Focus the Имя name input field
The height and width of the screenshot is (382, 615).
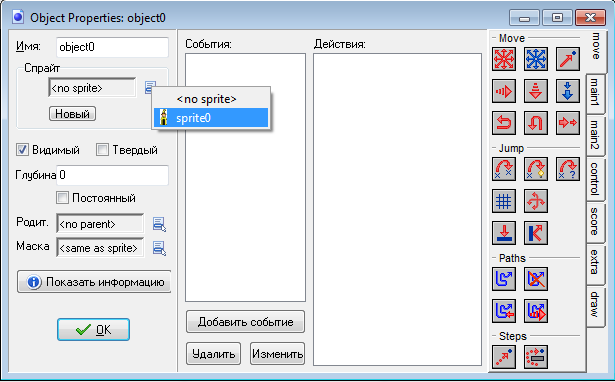click(113, 47)
